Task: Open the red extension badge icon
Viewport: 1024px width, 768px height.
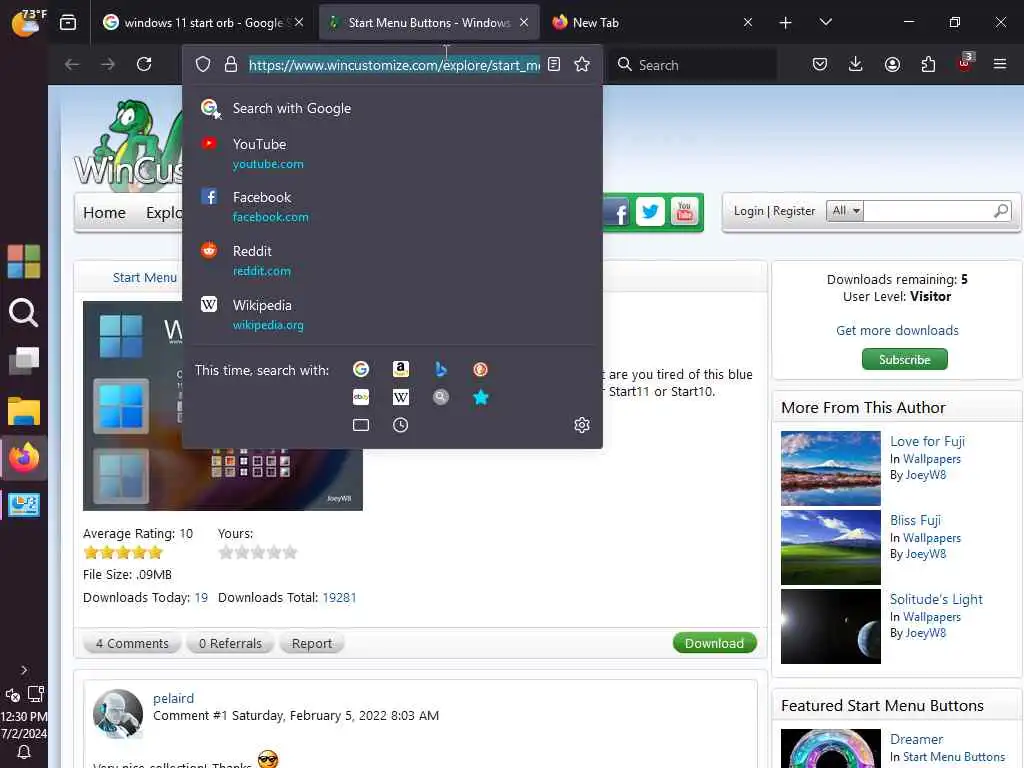Action: point(965,63)
